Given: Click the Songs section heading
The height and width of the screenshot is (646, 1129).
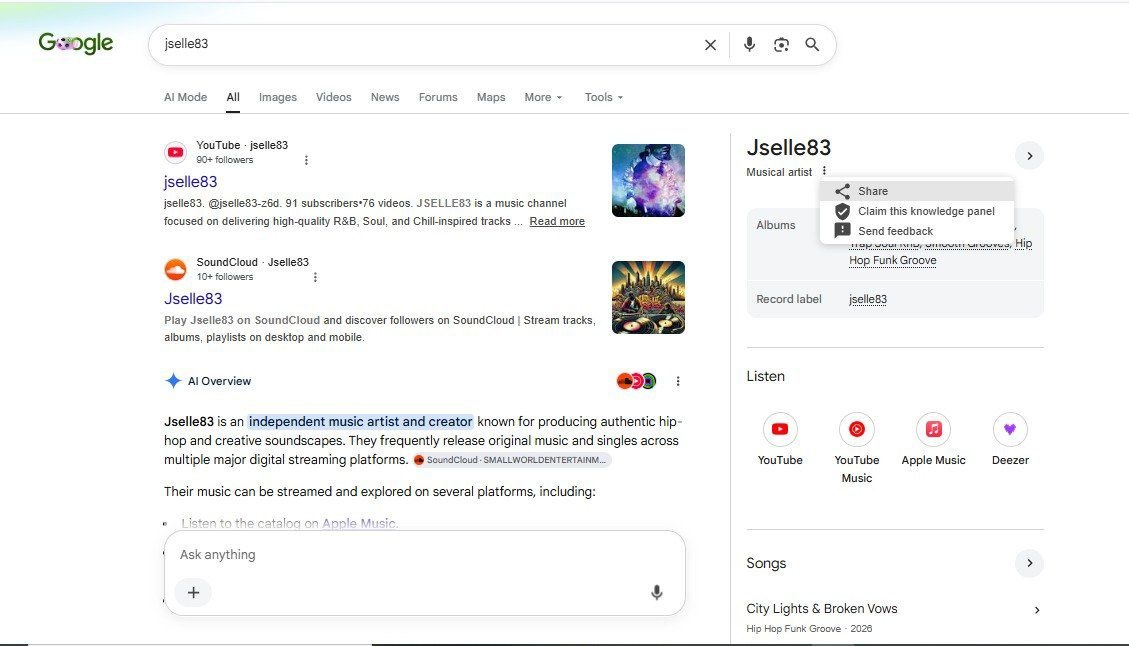Looking at the screenshot, I should [766, 563].
